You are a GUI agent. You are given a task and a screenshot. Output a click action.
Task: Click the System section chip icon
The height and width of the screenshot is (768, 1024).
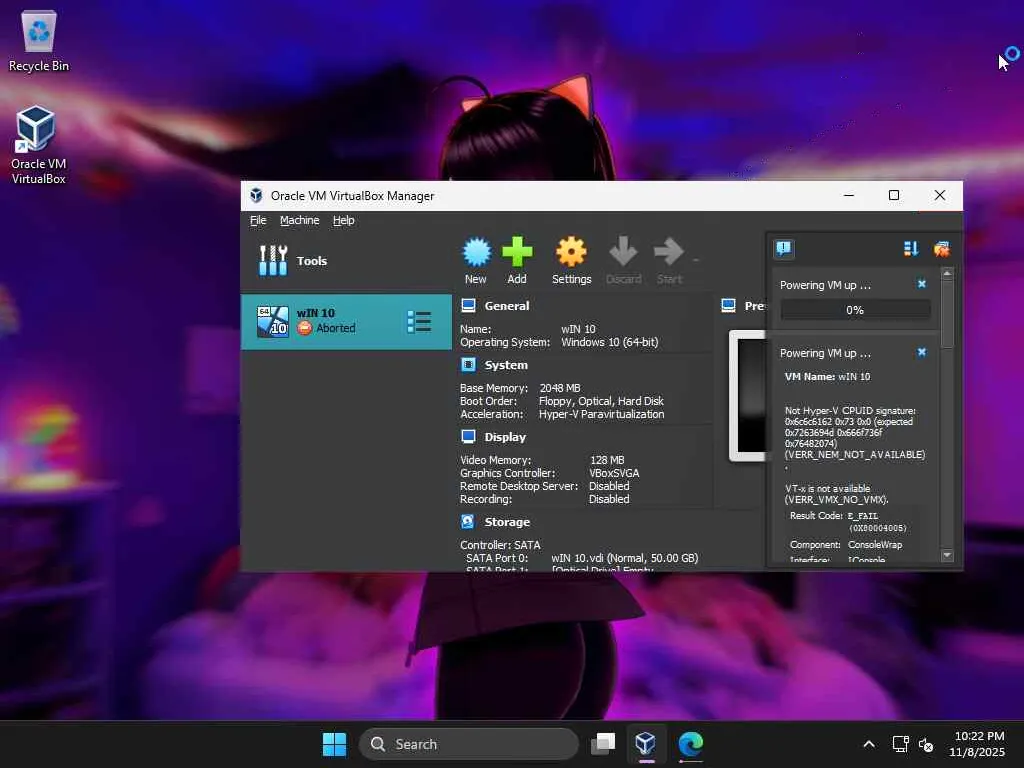[468, 364]
